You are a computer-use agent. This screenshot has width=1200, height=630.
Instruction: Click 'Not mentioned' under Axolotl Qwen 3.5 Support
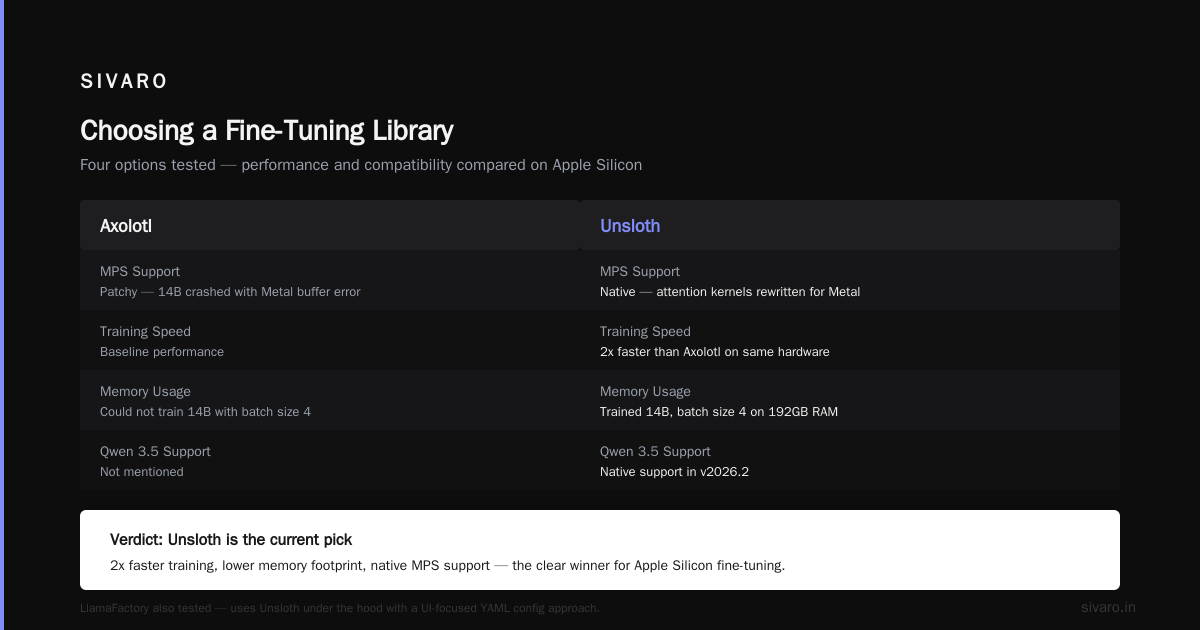(142, 472)
